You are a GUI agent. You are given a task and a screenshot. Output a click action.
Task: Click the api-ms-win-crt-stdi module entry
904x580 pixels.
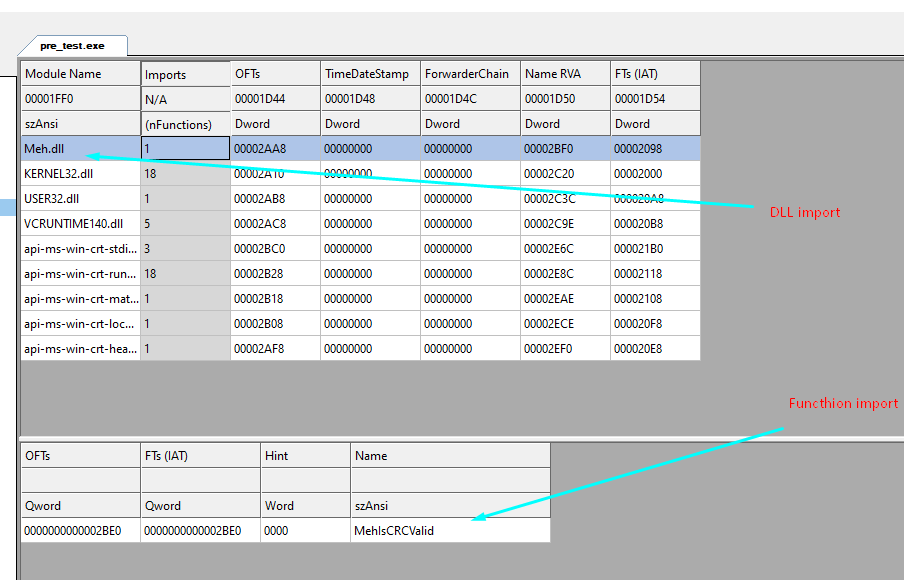point(80,249)
